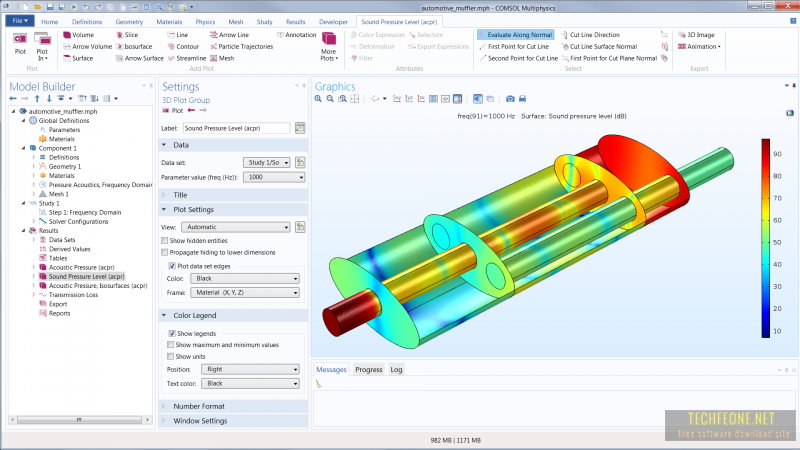Open the Text color dropdown

[x=250, y=384]
